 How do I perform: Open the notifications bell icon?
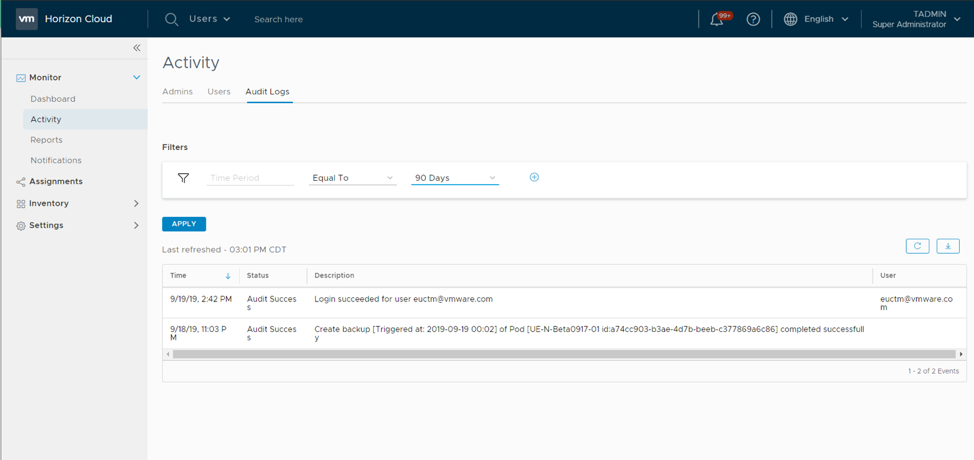click(x=717, y=19)
